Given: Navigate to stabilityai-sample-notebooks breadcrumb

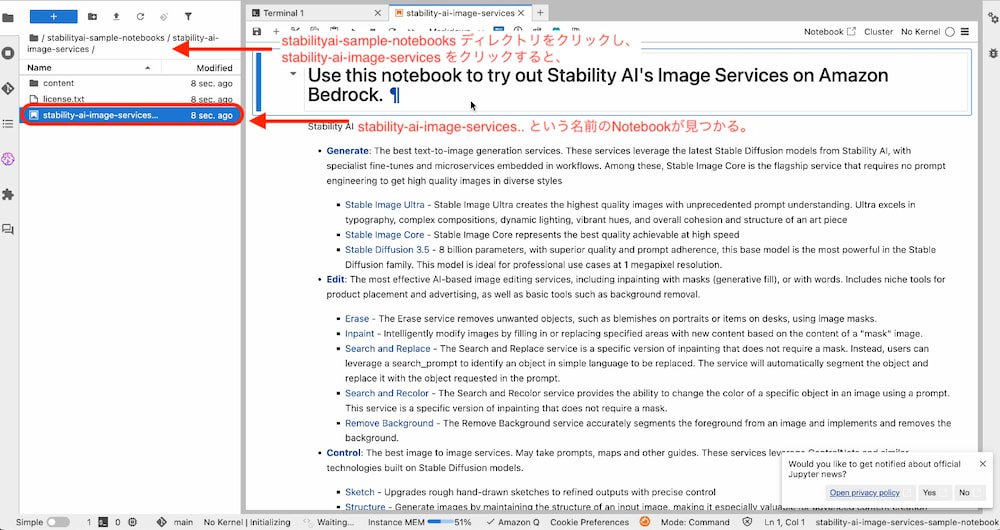Looking at the screenshot, I should [106, 38].
